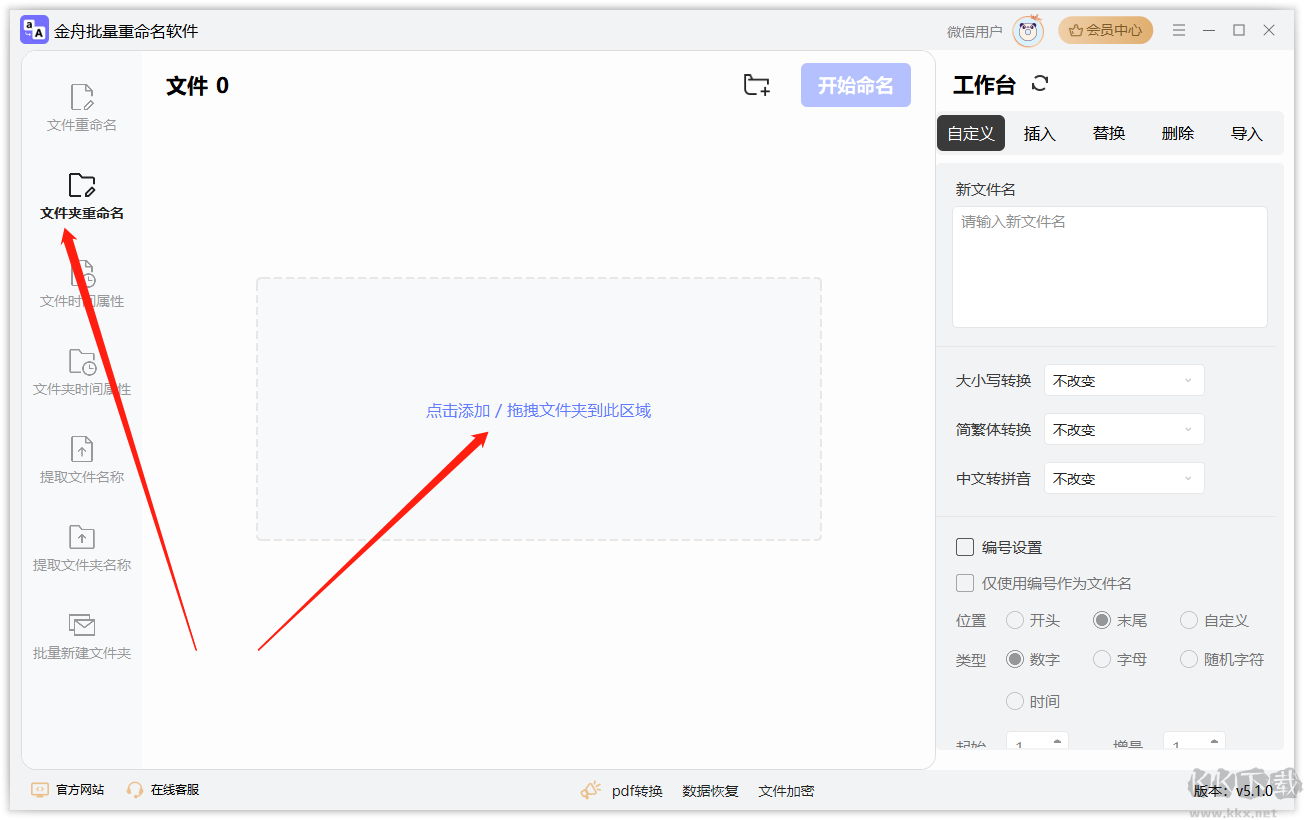Expand the 中文转拼音 dropdown
The height and width of the screenshot is (820, 1304).
pos(1123,478)
